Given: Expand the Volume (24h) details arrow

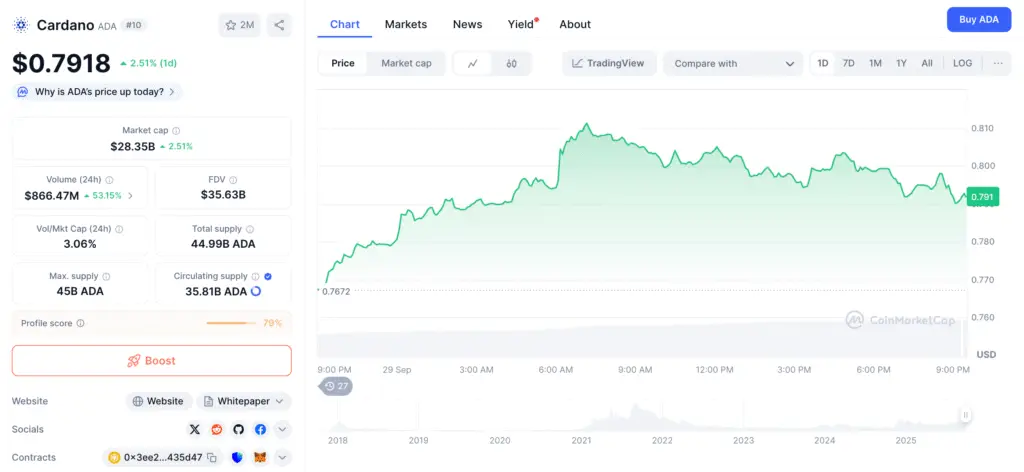Looking at the screenshot, I should click(x=131, y=195).
